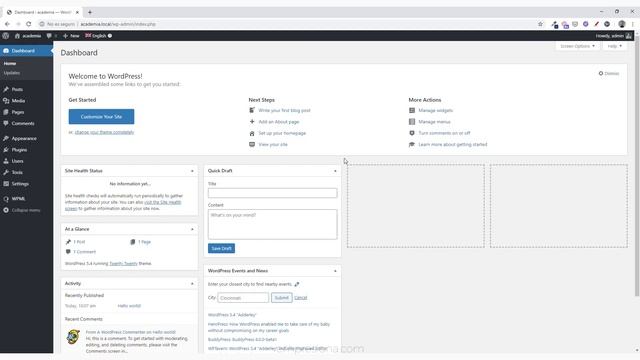This screenshot has height=360, width=640.
Task: Click Turn comments on or off link
Action: coord(444,133)
